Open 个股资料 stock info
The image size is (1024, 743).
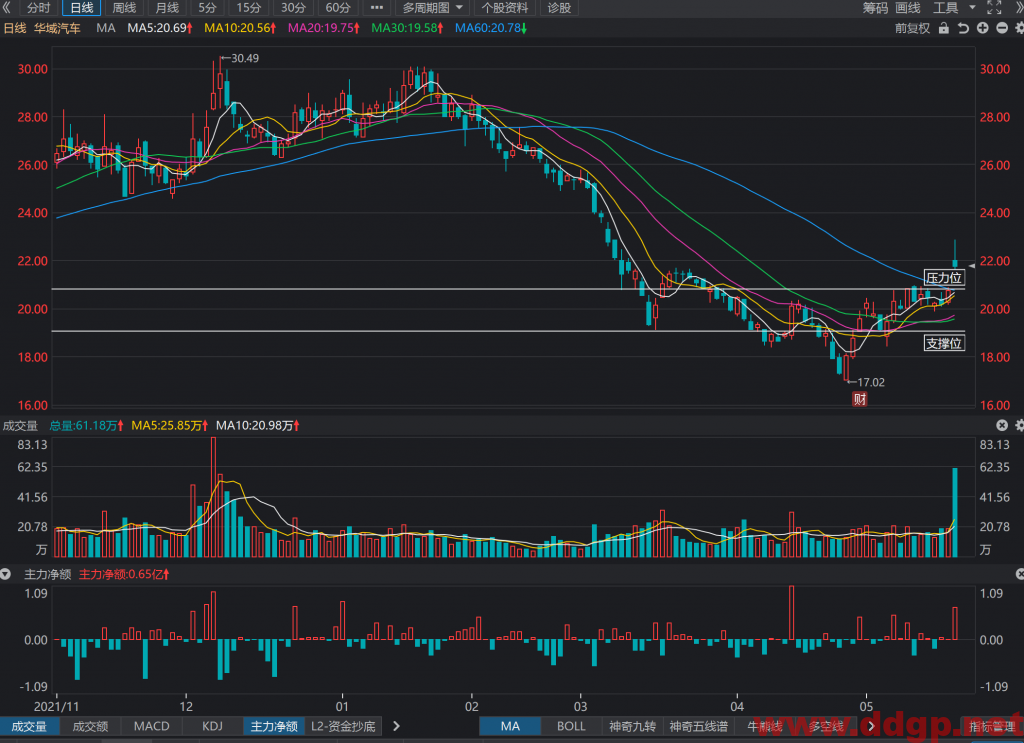(505, 8)
